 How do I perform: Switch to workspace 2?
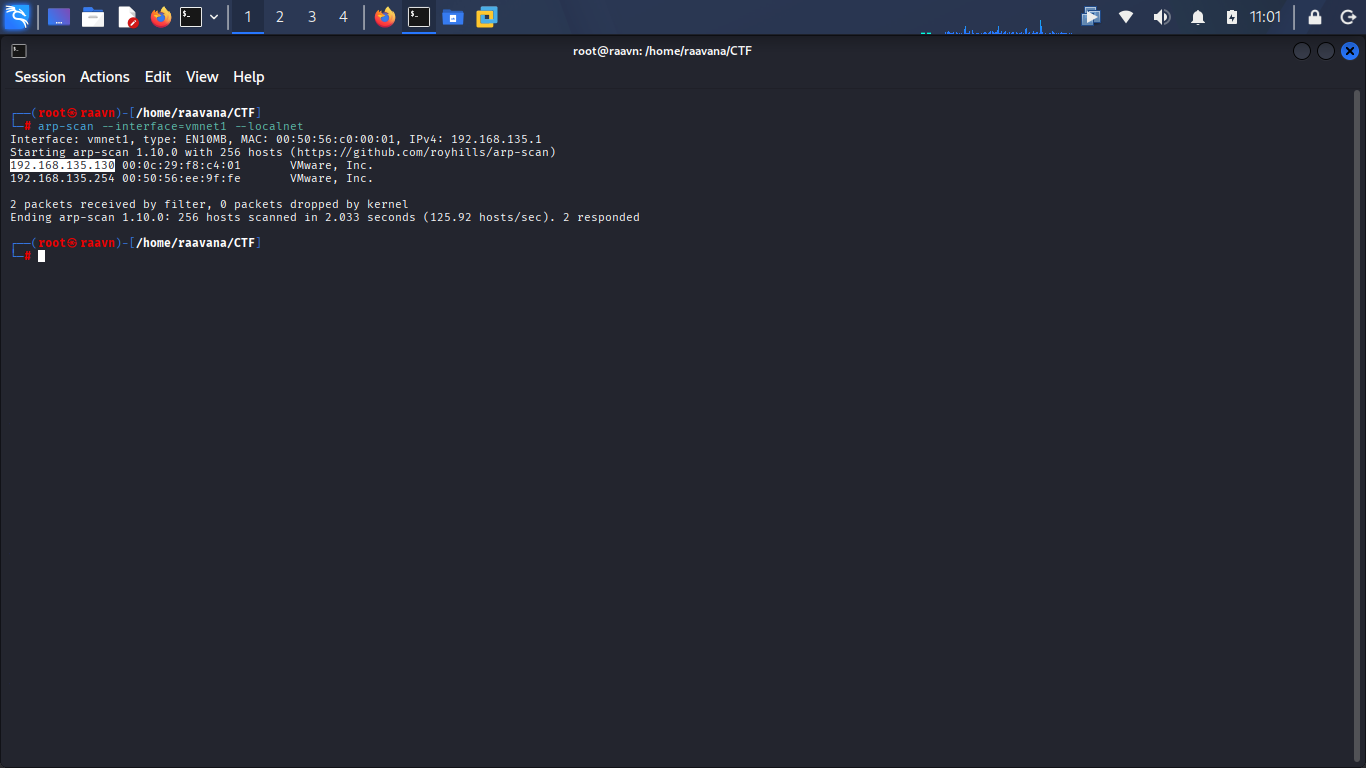point(280,17)
